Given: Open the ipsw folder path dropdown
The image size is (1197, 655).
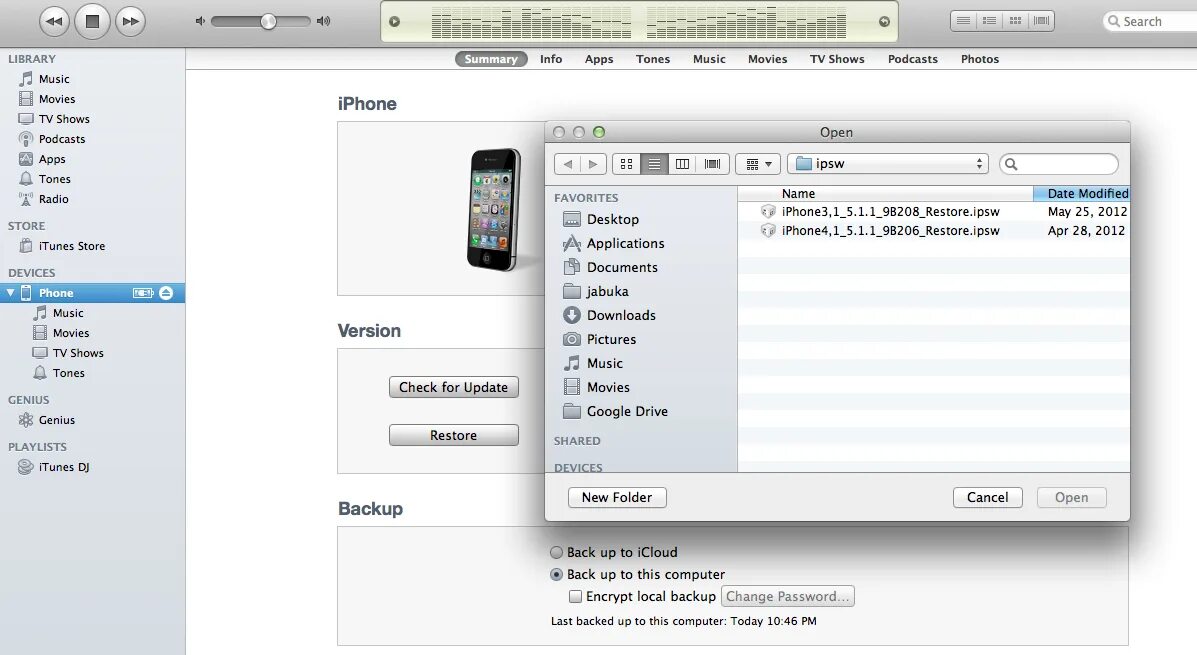Looking at the screenshot, I should [888, 163].
